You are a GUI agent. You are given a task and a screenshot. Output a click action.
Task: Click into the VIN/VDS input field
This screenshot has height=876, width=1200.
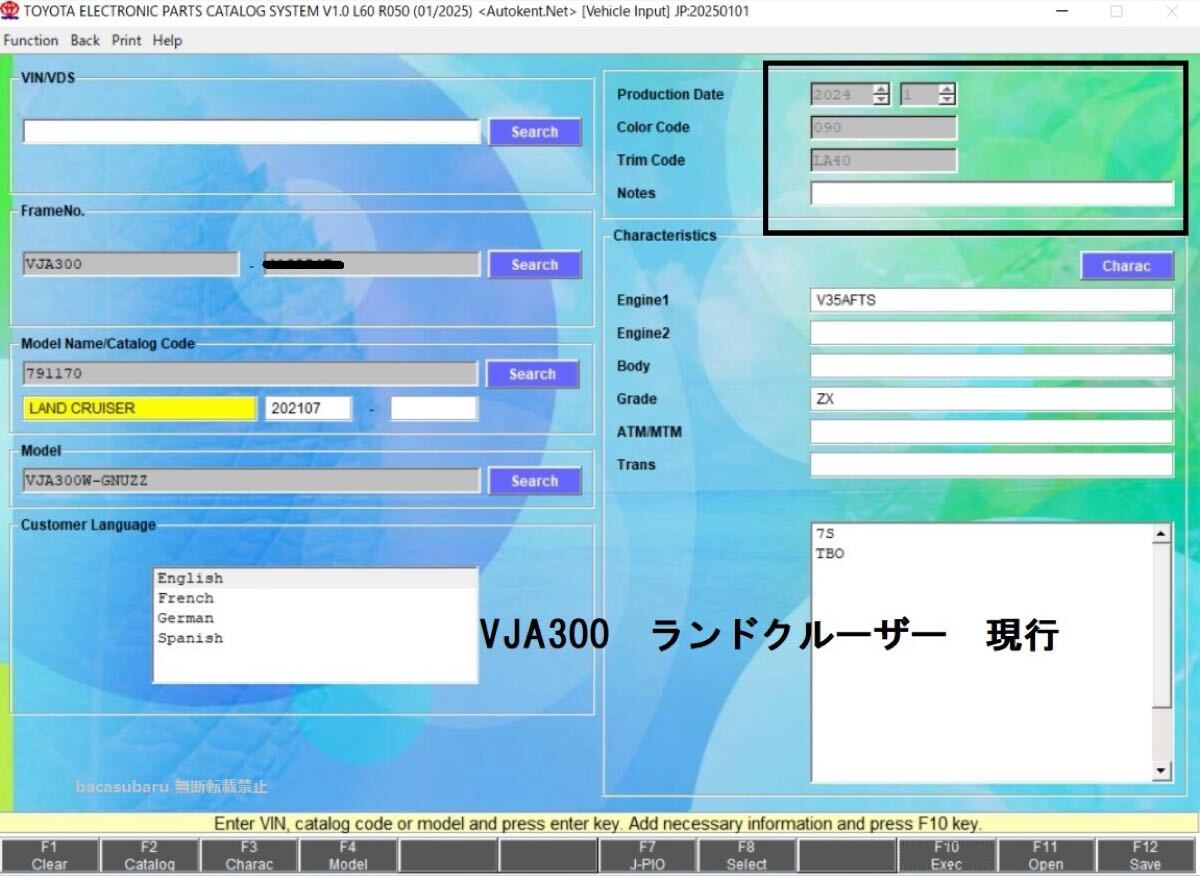252,132
